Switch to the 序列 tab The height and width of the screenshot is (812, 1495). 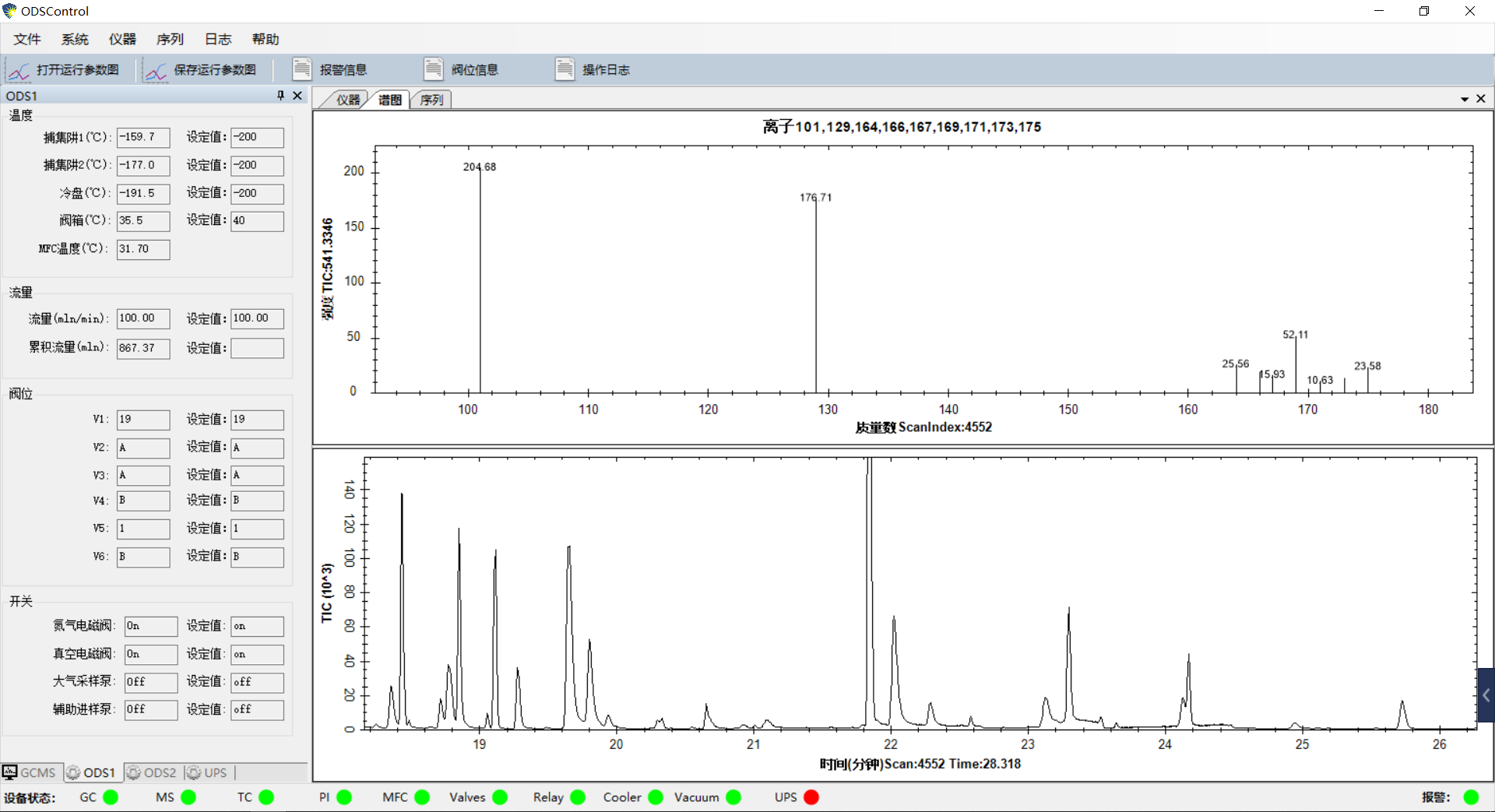(x=431, y=100)
